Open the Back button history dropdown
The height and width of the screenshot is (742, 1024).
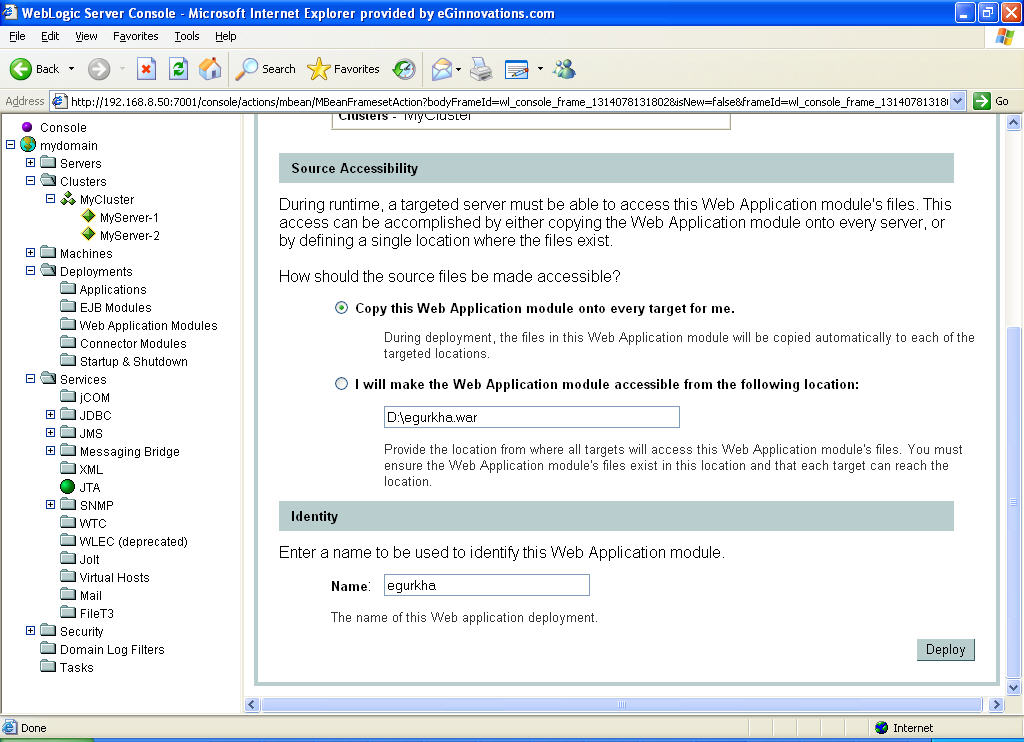(x=71, y=69)
